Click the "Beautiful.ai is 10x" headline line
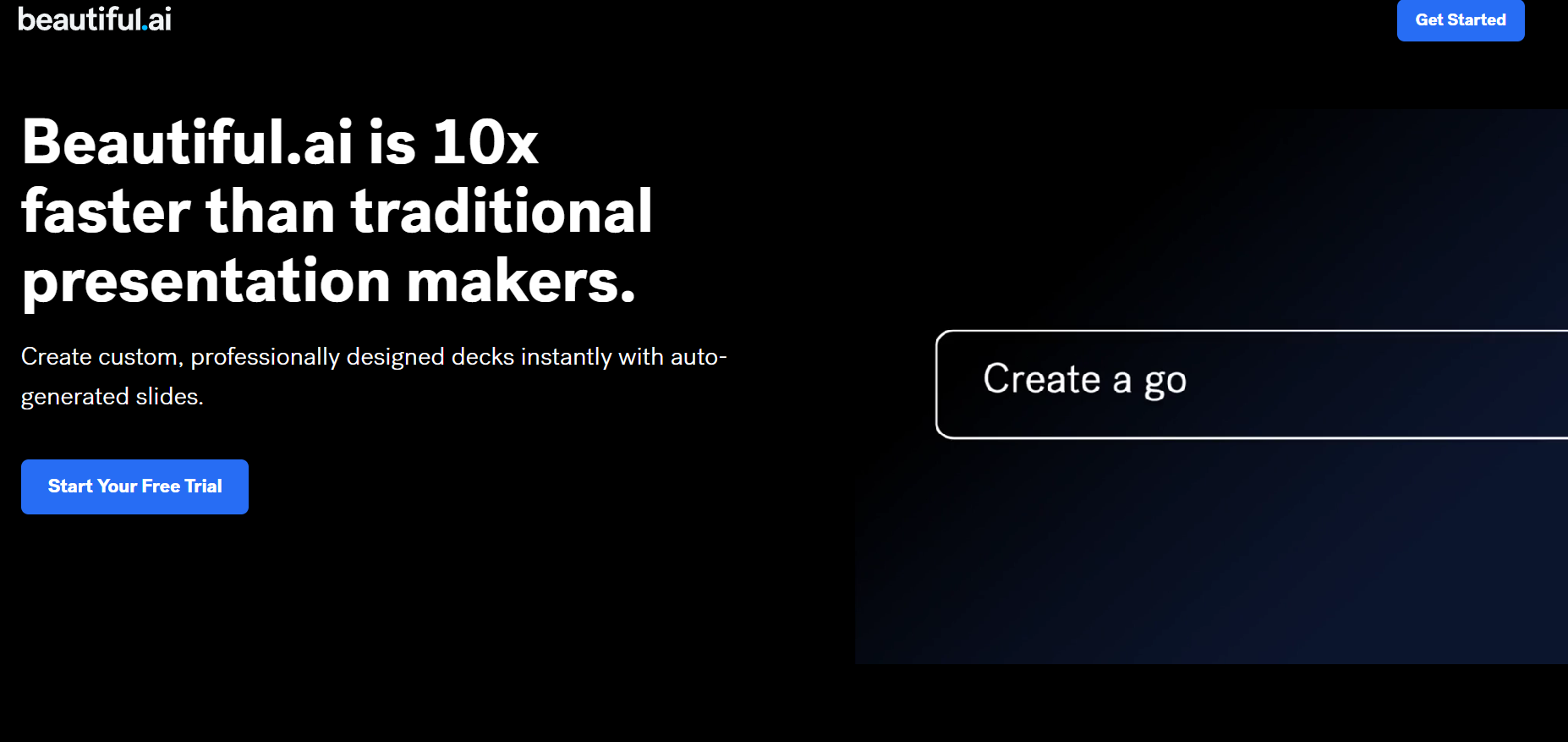This screenshot has width=1568, height=742. click(279, 142)
